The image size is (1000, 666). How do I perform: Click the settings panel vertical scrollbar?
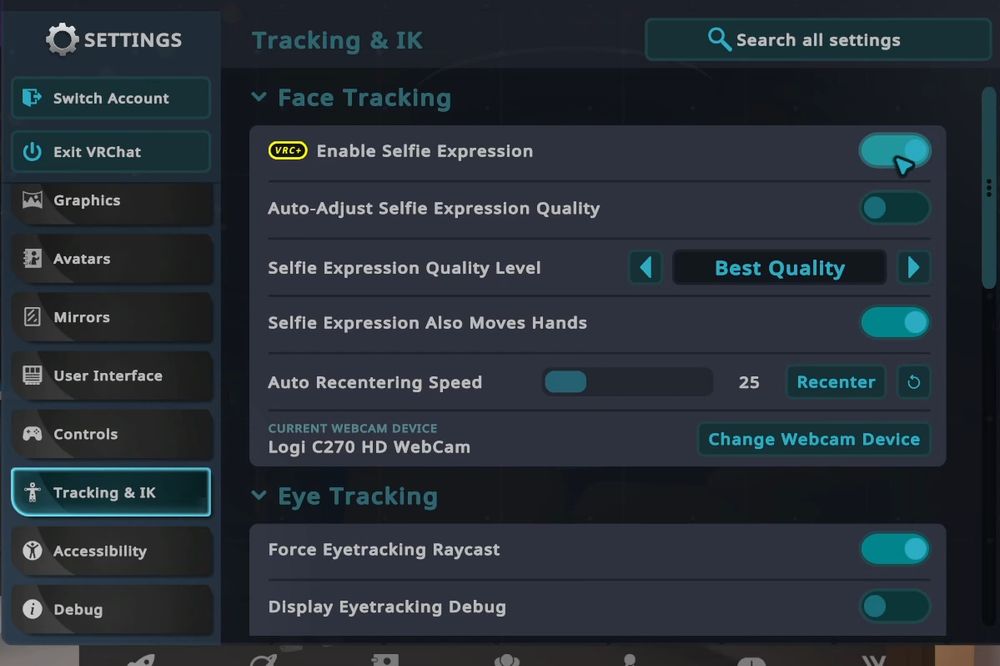pyautogui.click(x=989, y=188)
